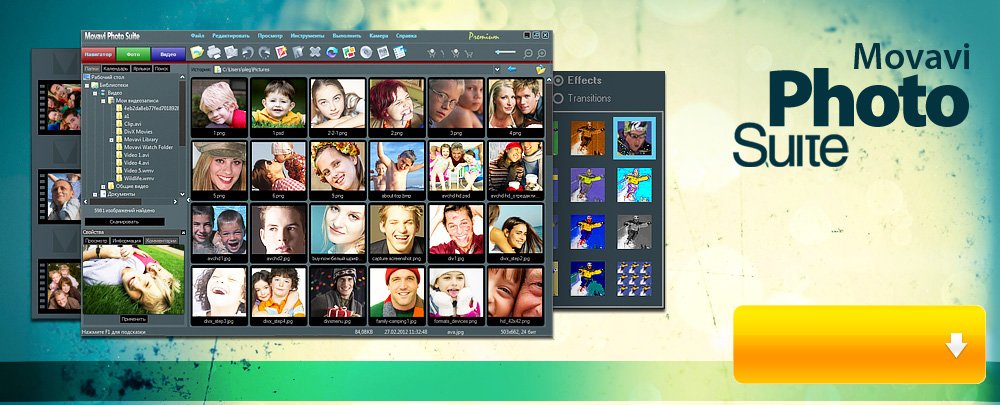The height and width of the screenshot is (405, 1000).
Task: Expand the Документы tree node
Action: [x=95, y=195]
